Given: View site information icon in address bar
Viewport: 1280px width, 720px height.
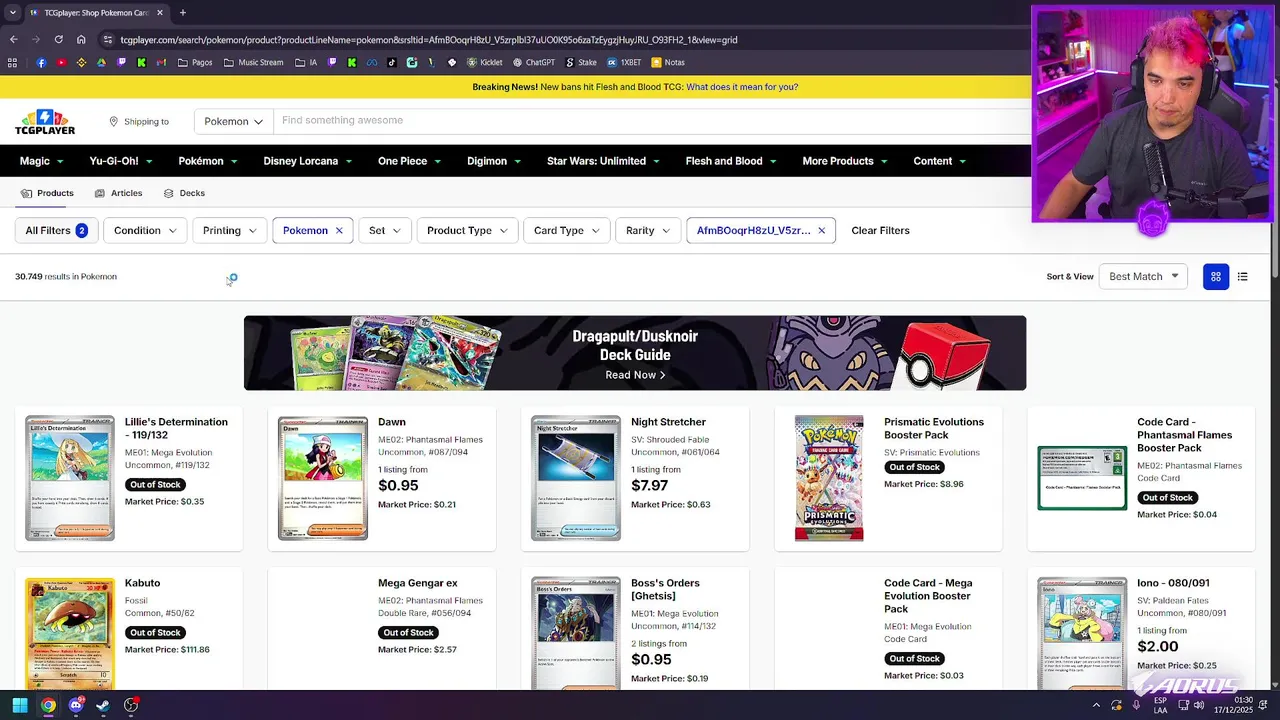Looking at the screenshot, I should point(106,40).
